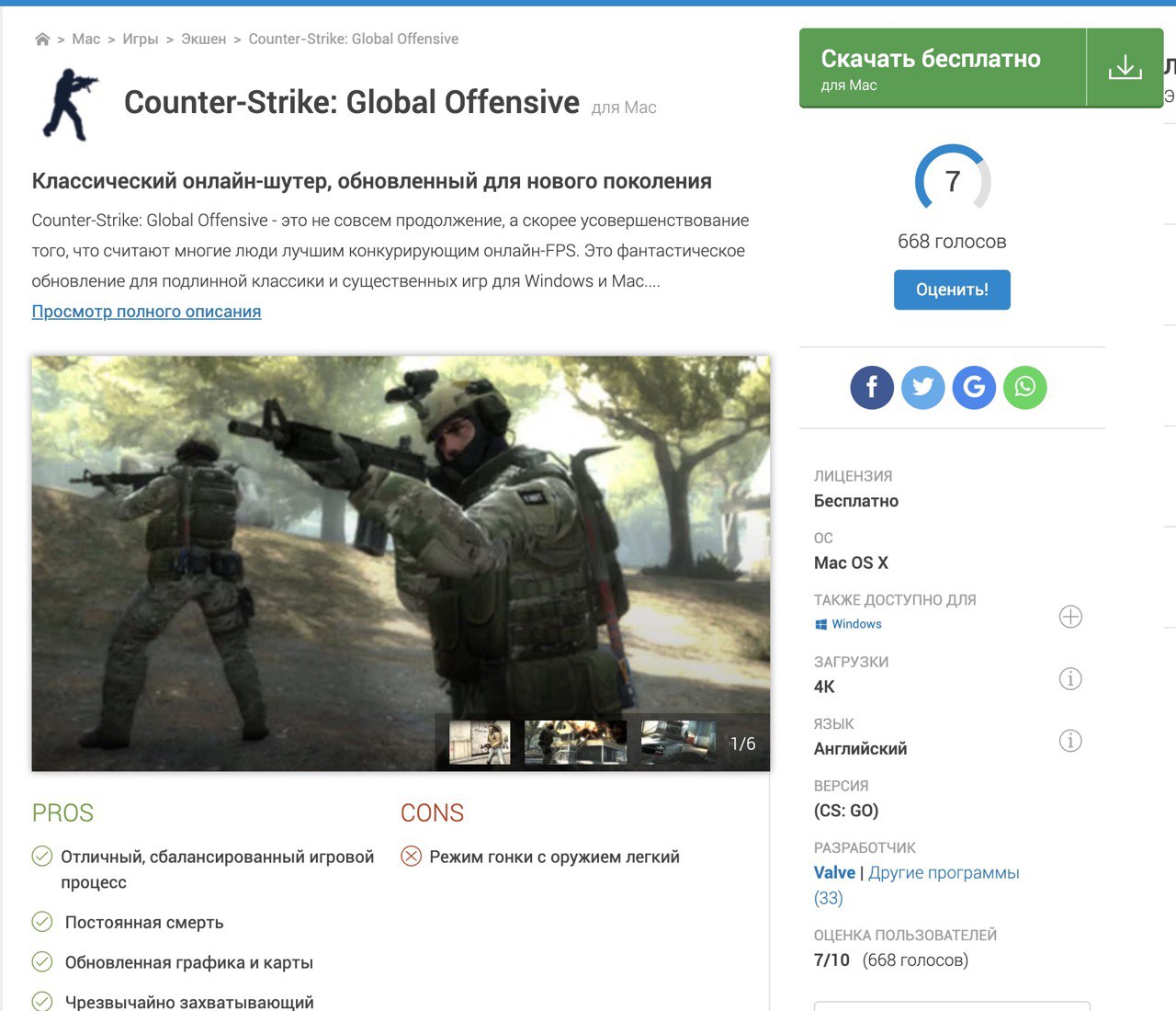Click checkmark icon beside Отличный, сбалансированный

(42, 857)
